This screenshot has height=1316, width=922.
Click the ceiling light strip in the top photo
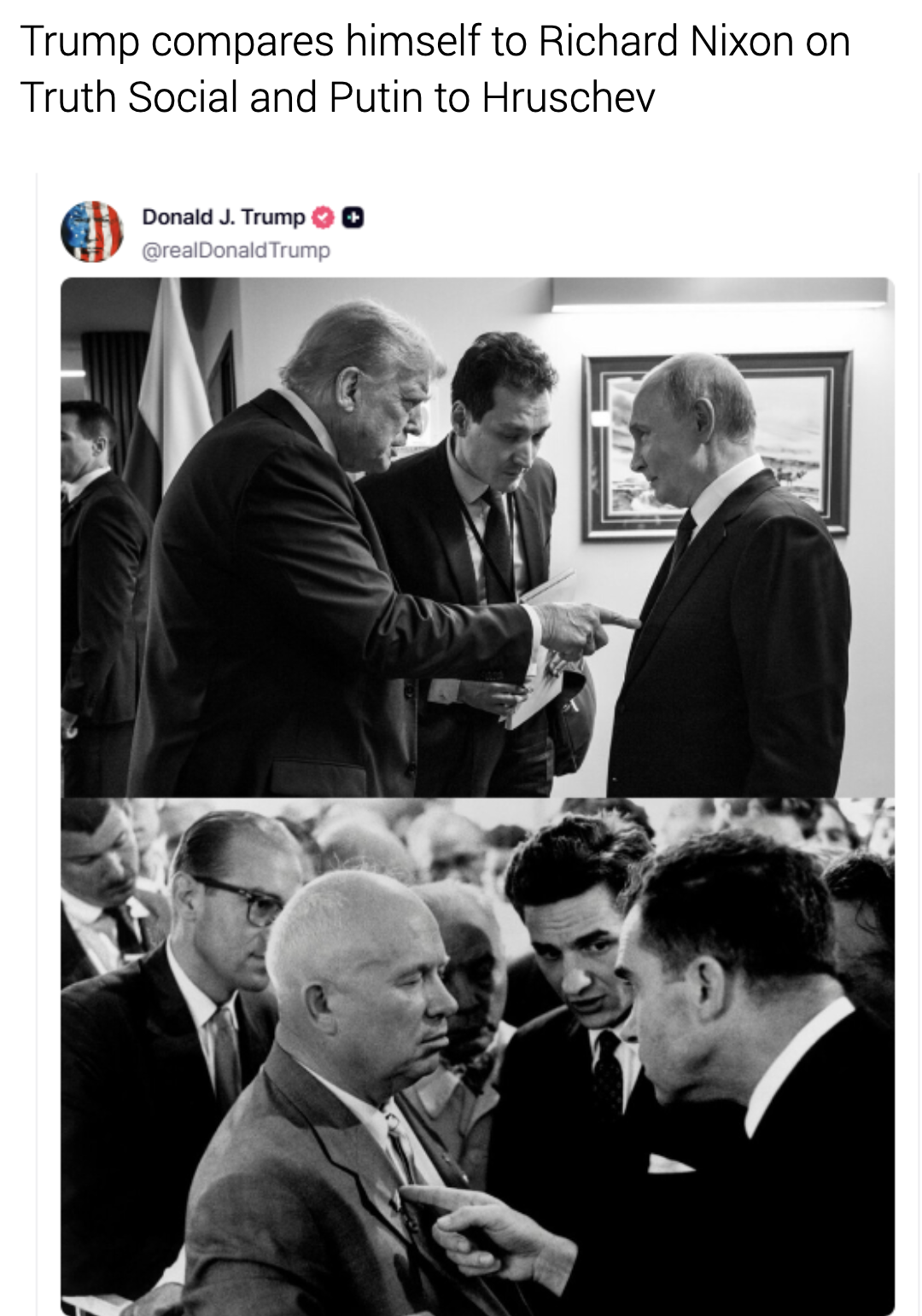point(719,294)
